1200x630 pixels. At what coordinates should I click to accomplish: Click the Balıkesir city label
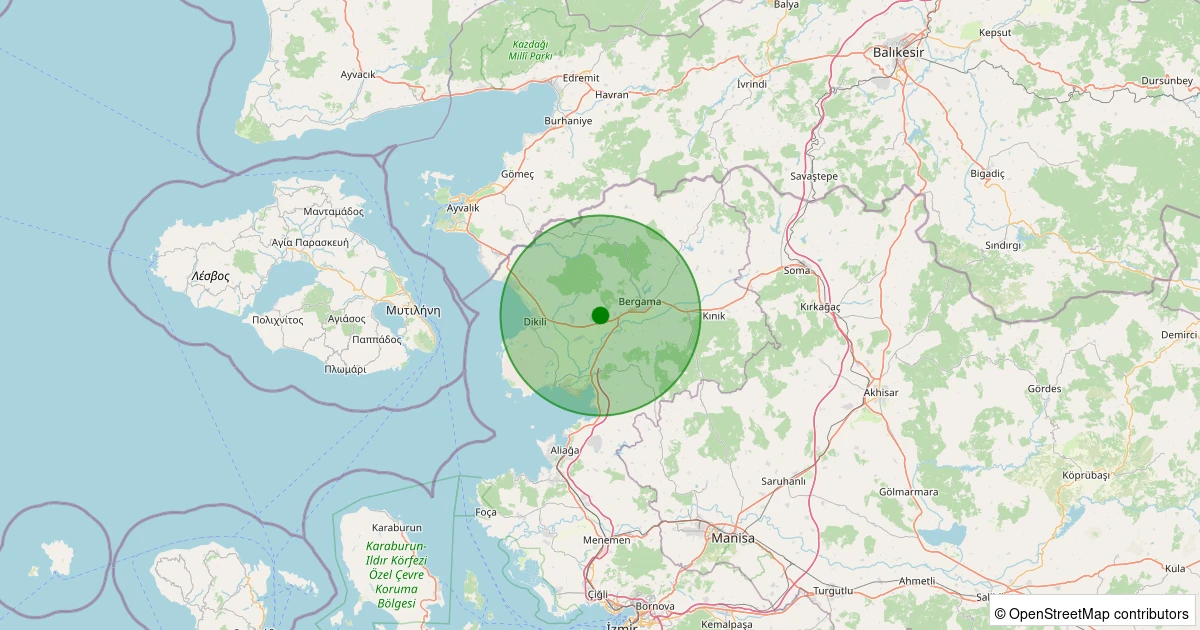(898, 52)
